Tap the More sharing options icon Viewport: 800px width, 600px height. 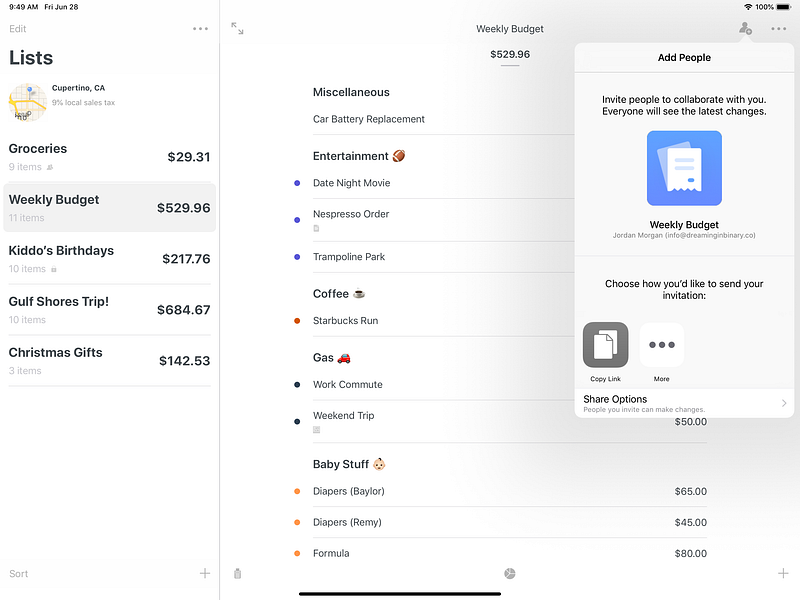662,345
